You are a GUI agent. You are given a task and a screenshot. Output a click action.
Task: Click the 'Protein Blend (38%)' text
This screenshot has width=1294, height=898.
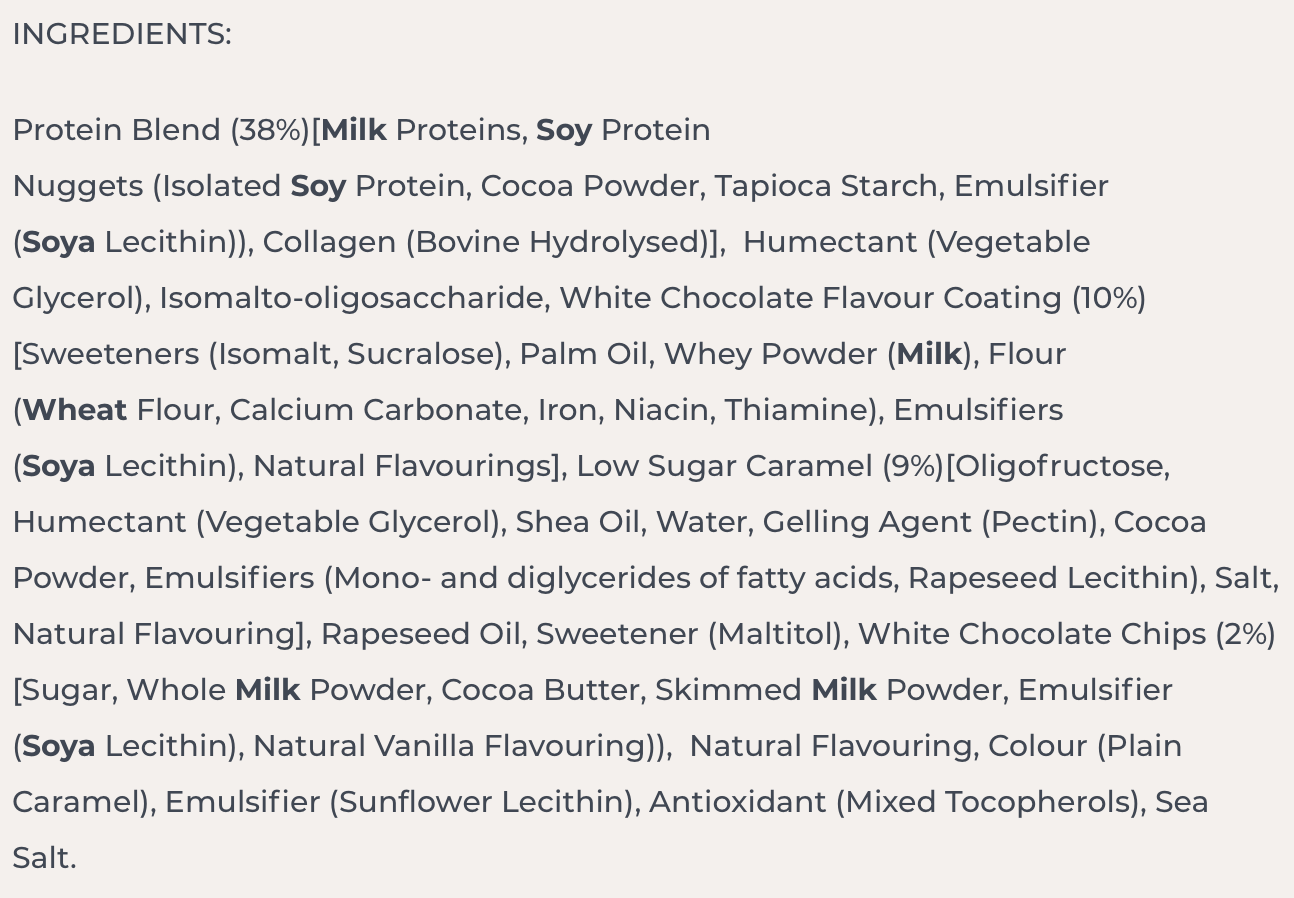click(160, 131)
